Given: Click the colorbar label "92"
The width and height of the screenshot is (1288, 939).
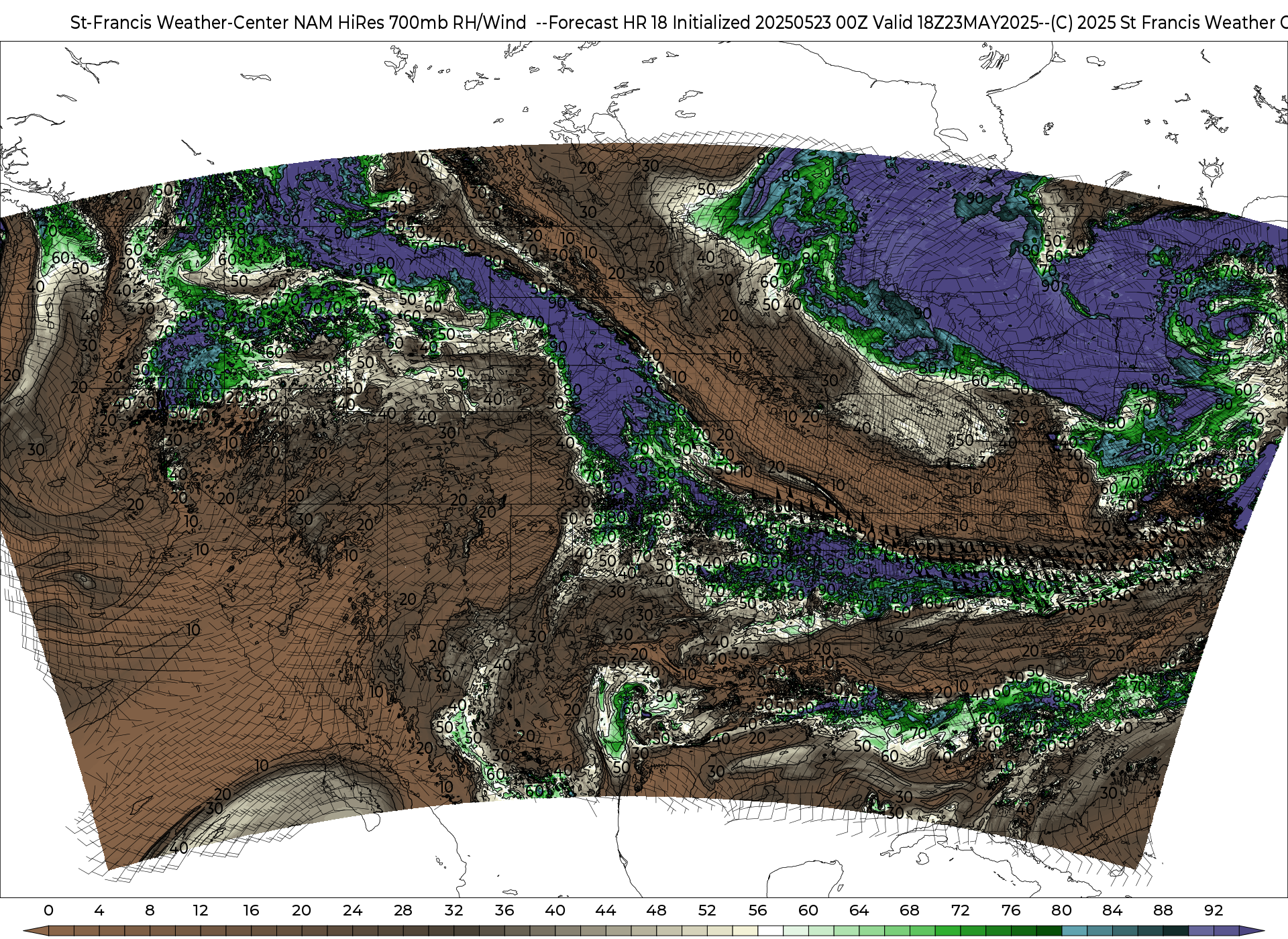Looking at the screenshot, I should [x=1214, y=910].
